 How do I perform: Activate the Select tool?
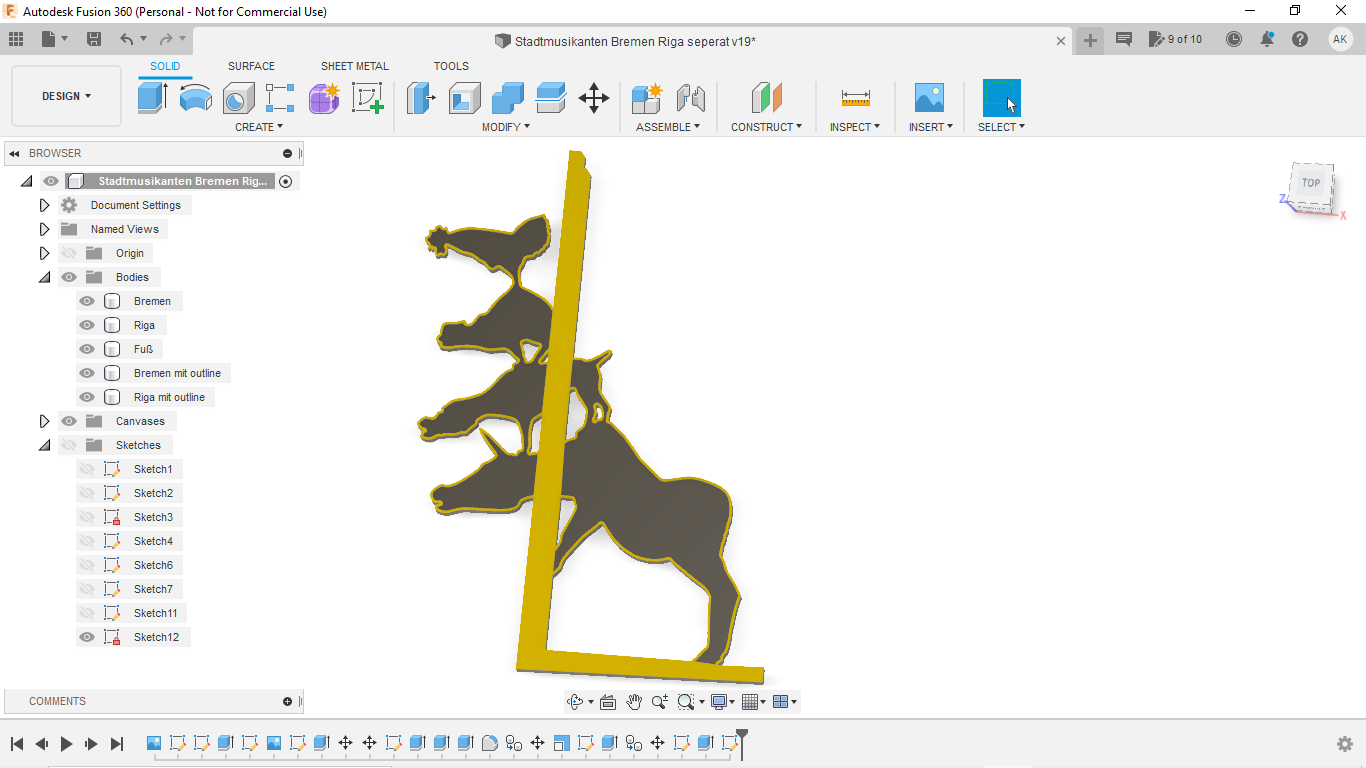1002,98
